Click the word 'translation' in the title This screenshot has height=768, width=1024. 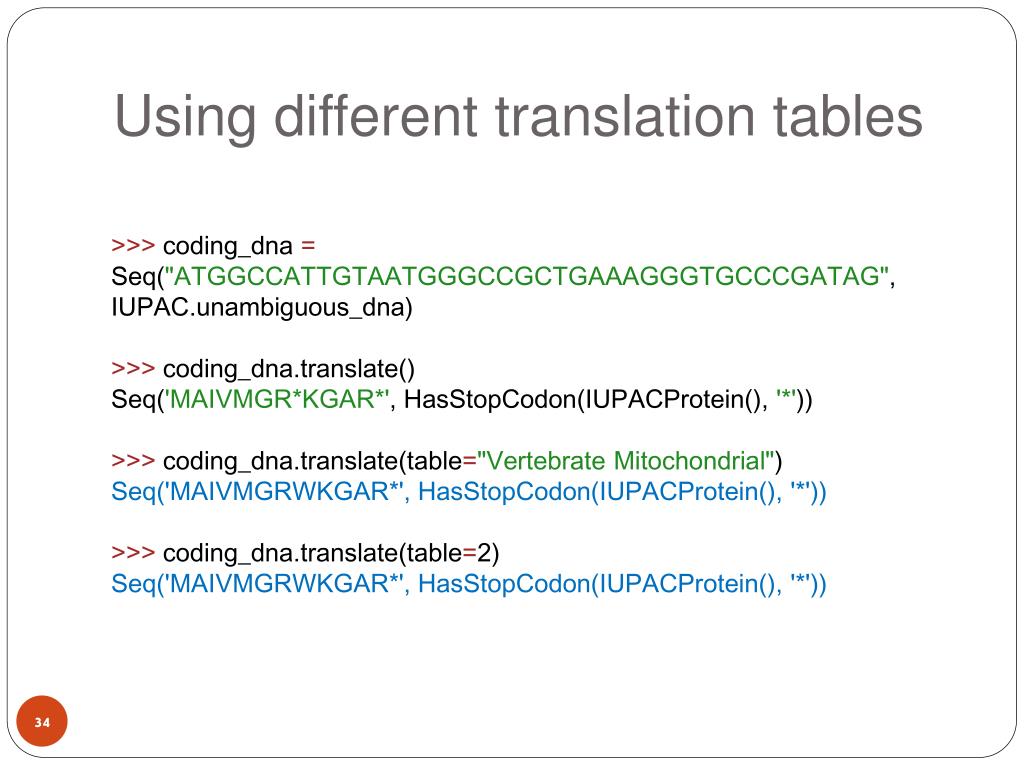(625, 116)
